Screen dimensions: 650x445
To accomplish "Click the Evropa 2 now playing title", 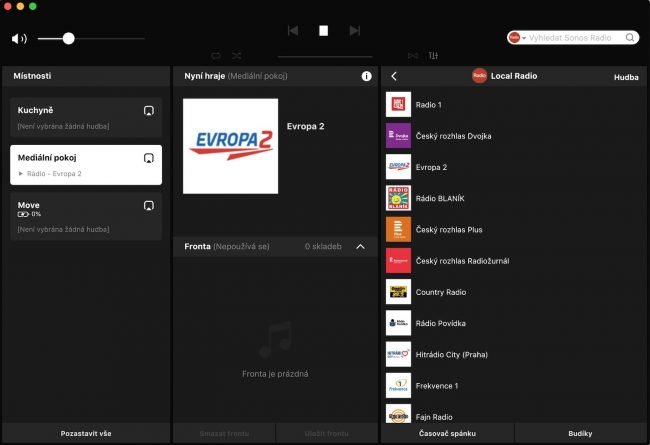I will [306, 126].
